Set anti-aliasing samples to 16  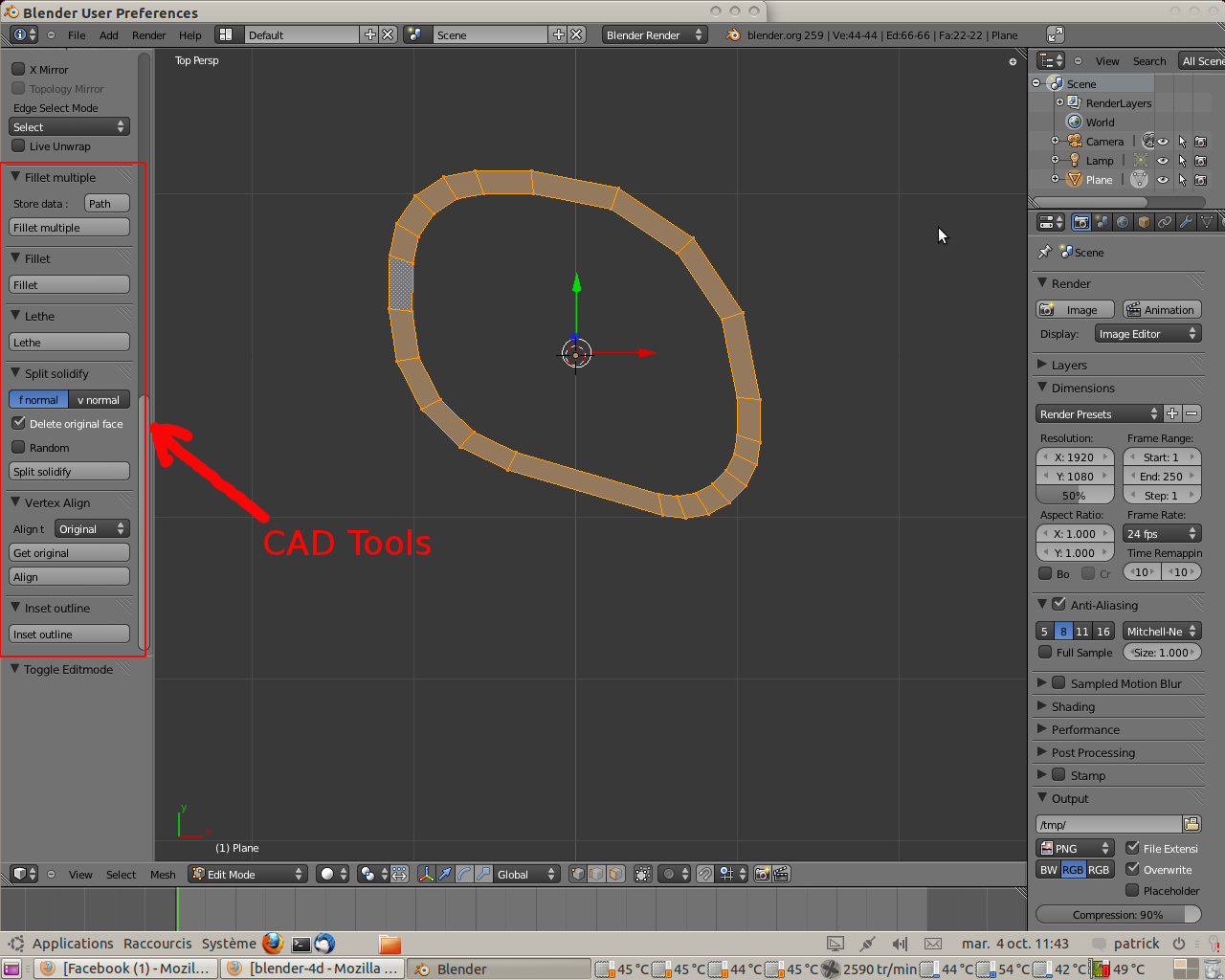click(1103, 631)
